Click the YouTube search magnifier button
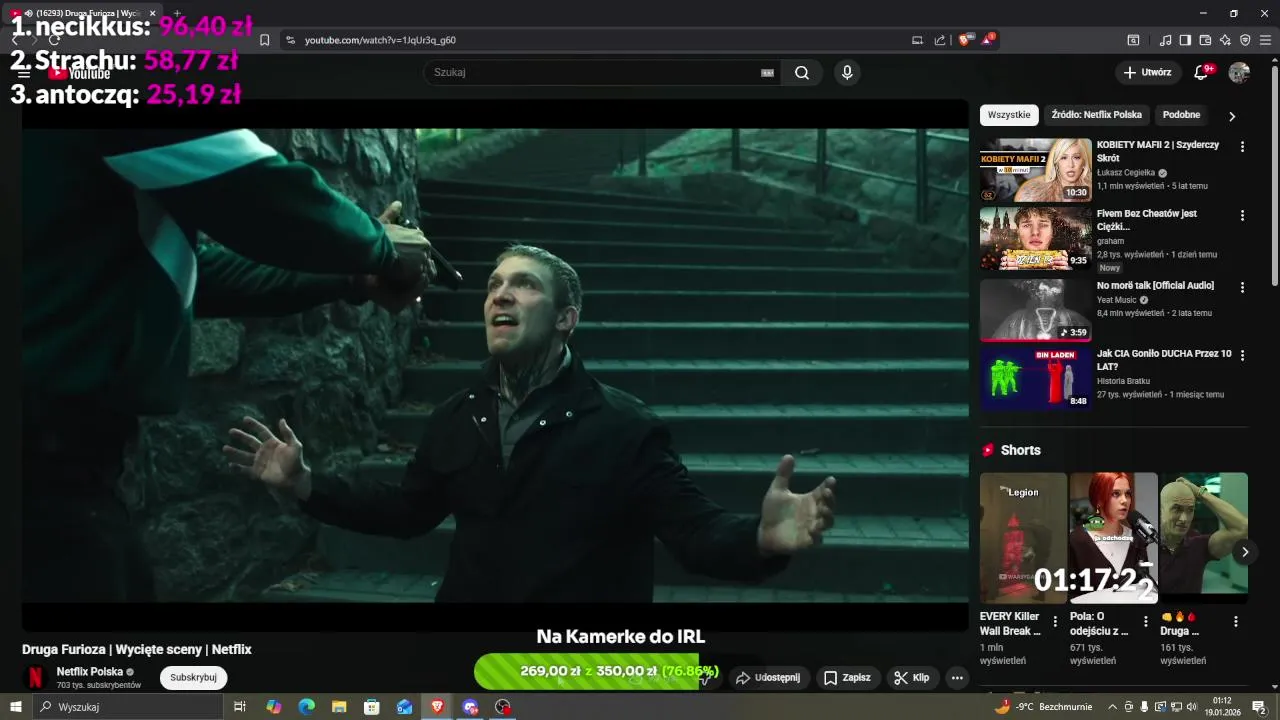 click(x=802, y=72)
